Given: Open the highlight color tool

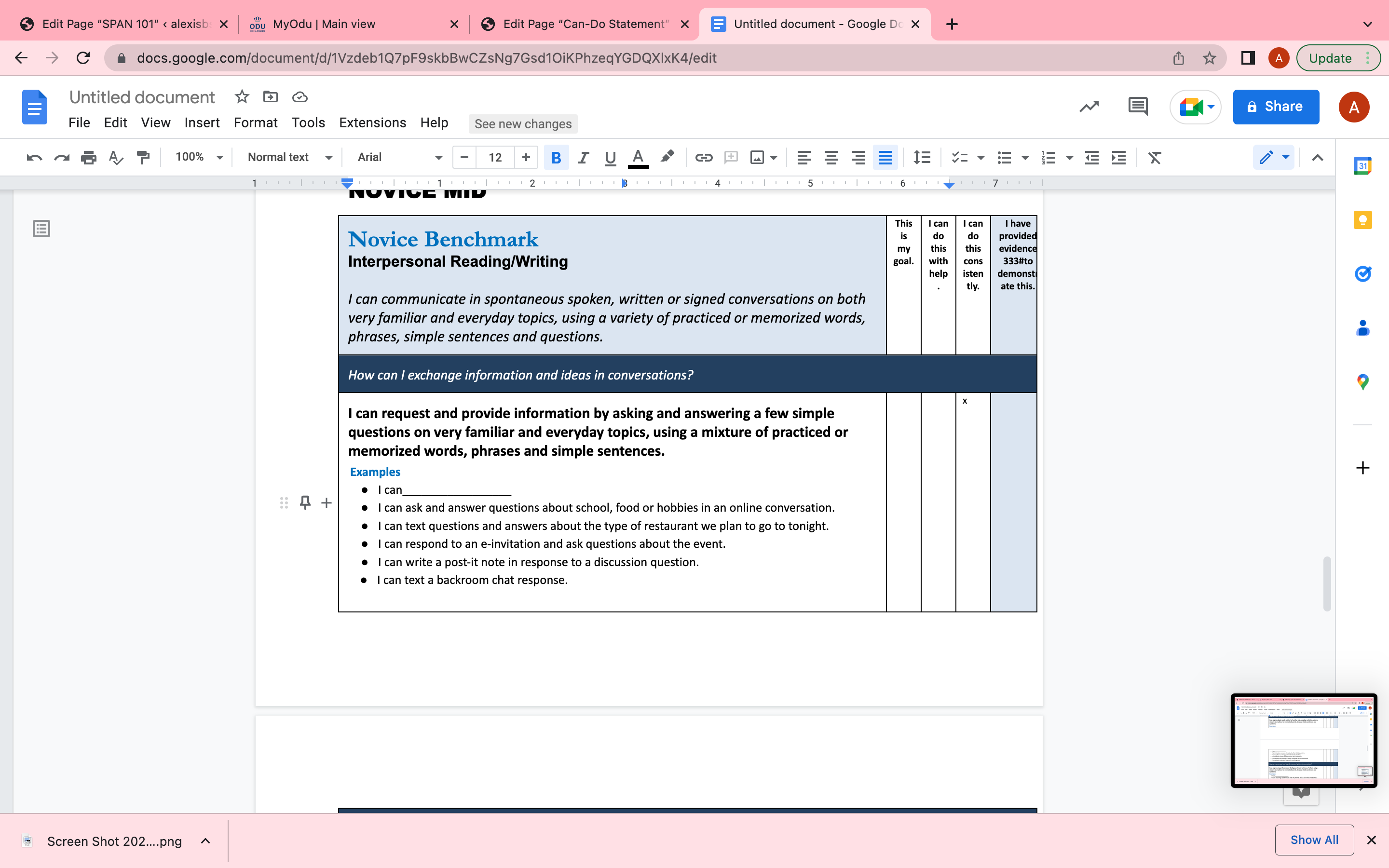Looking at the screenshot, I should point(667,157).
